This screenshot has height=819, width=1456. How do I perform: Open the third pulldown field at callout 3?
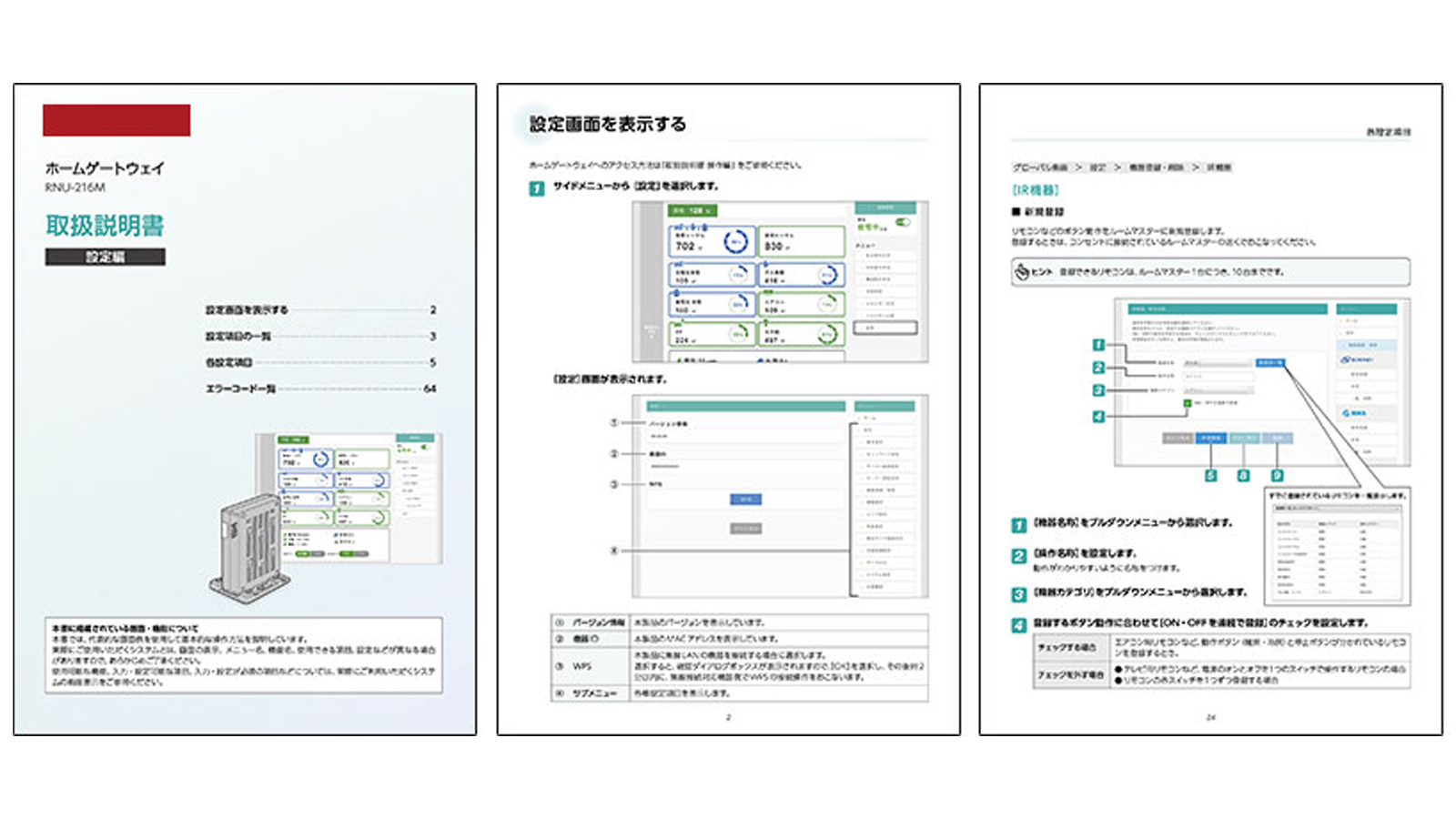click(x=1218, y=390)
